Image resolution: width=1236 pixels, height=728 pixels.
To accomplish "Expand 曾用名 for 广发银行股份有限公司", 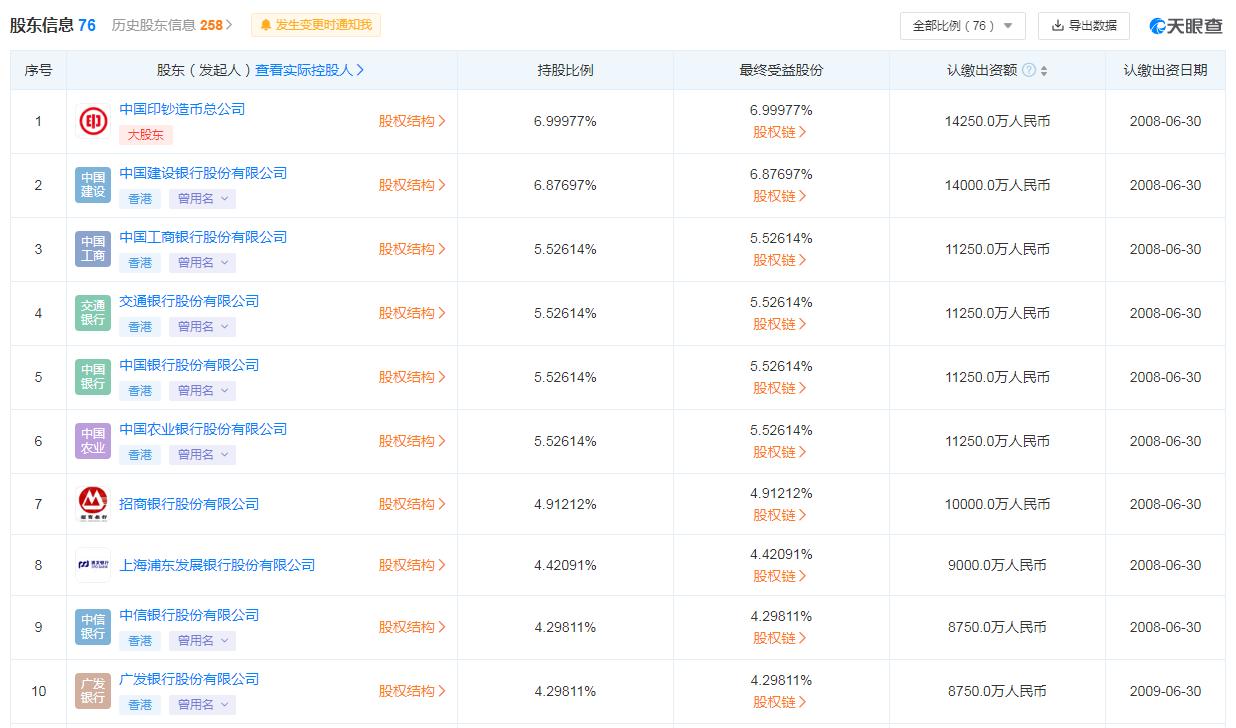I will (x=201, y=704).
